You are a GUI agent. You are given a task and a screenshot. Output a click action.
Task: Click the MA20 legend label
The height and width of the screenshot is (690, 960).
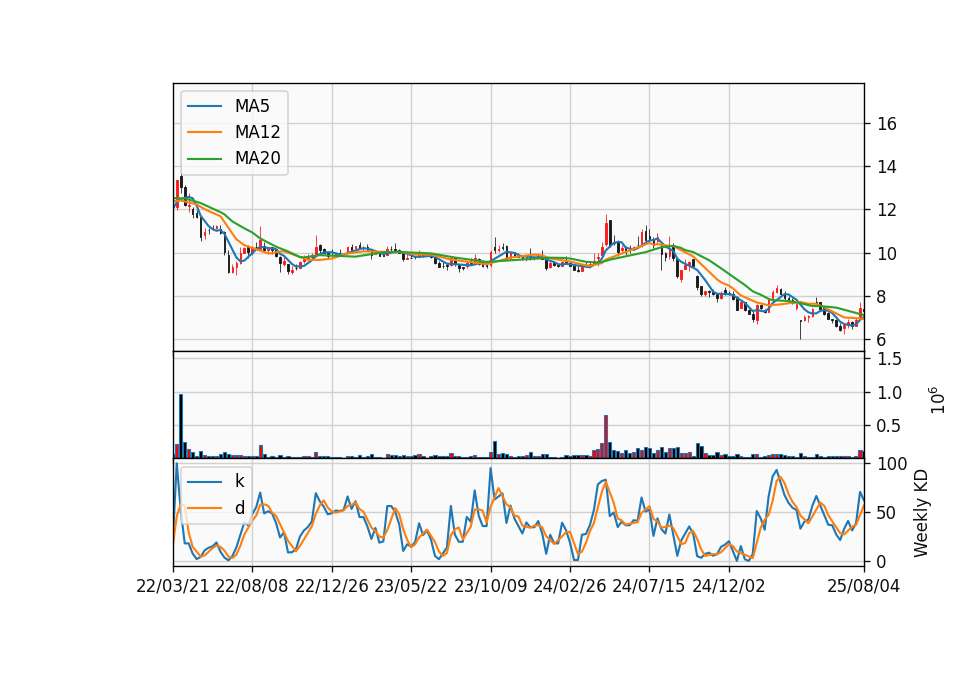click(257, 158)
